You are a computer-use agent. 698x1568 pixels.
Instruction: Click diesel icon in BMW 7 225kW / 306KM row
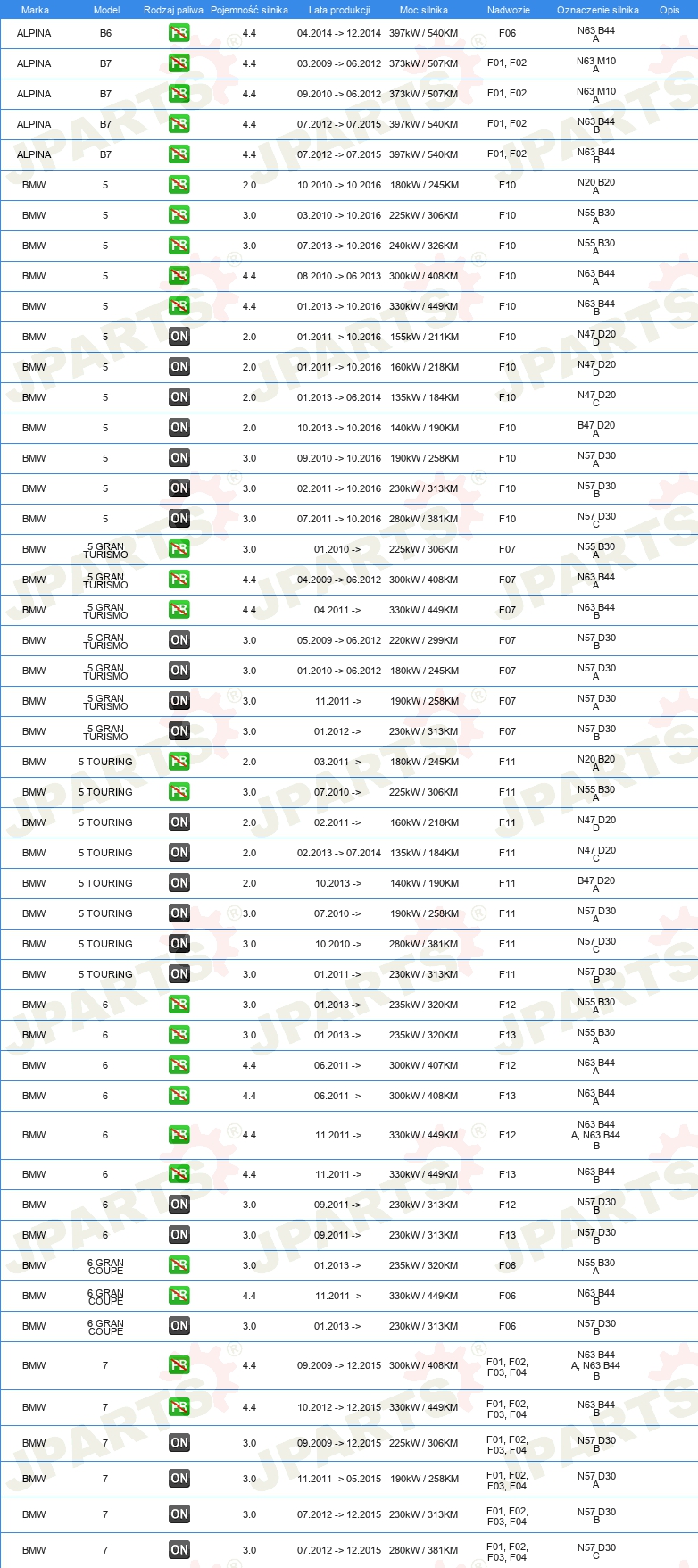(179, 1443)
